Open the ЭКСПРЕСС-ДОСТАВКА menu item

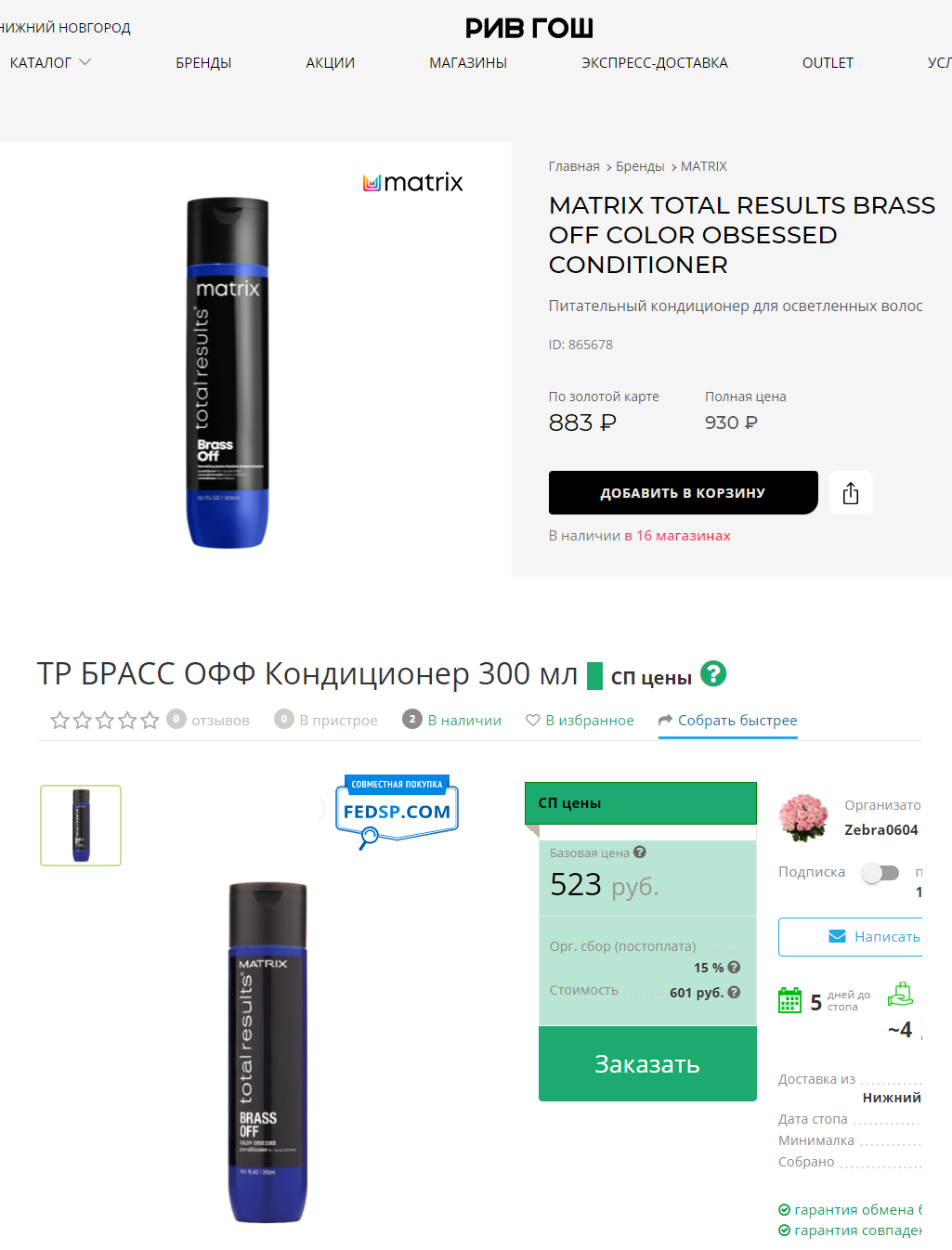655,62
